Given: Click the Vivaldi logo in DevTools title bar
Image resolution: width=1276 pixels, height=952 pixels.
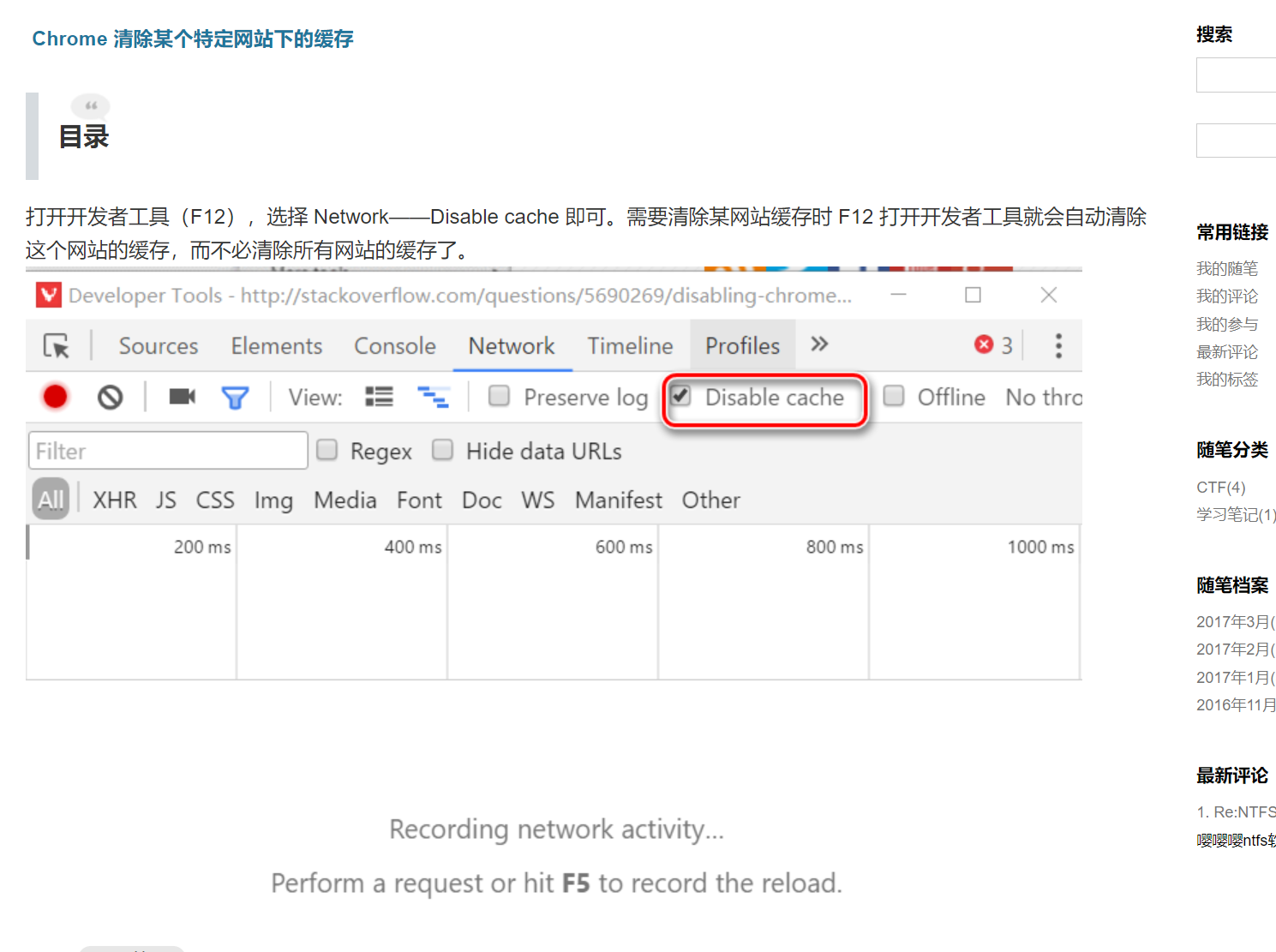Looking at the screenshot, I should coord(49,295).
